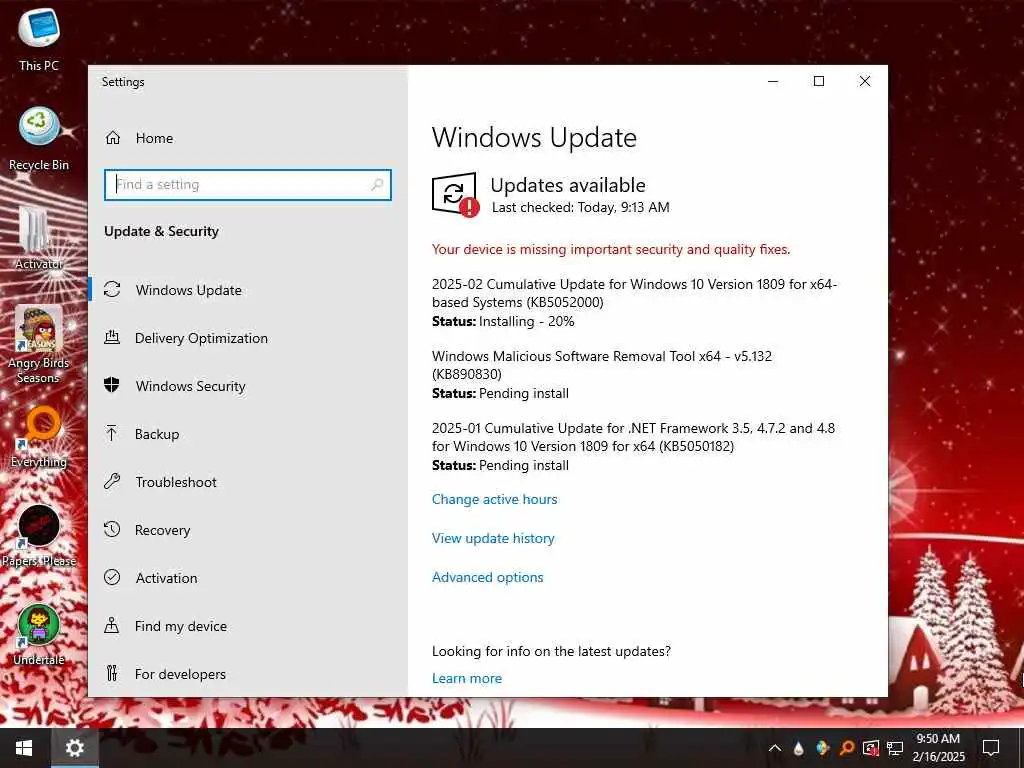Click the taskbar clock showing 9:50 AM
This screenshot has width=1024, height=768.
[938, 748]
